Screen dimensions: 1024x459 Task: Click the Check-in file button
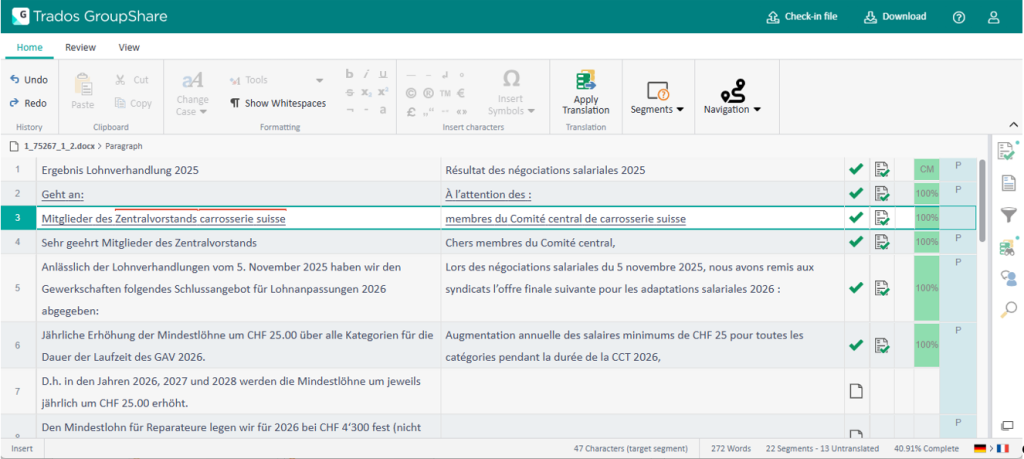point(801,17)
